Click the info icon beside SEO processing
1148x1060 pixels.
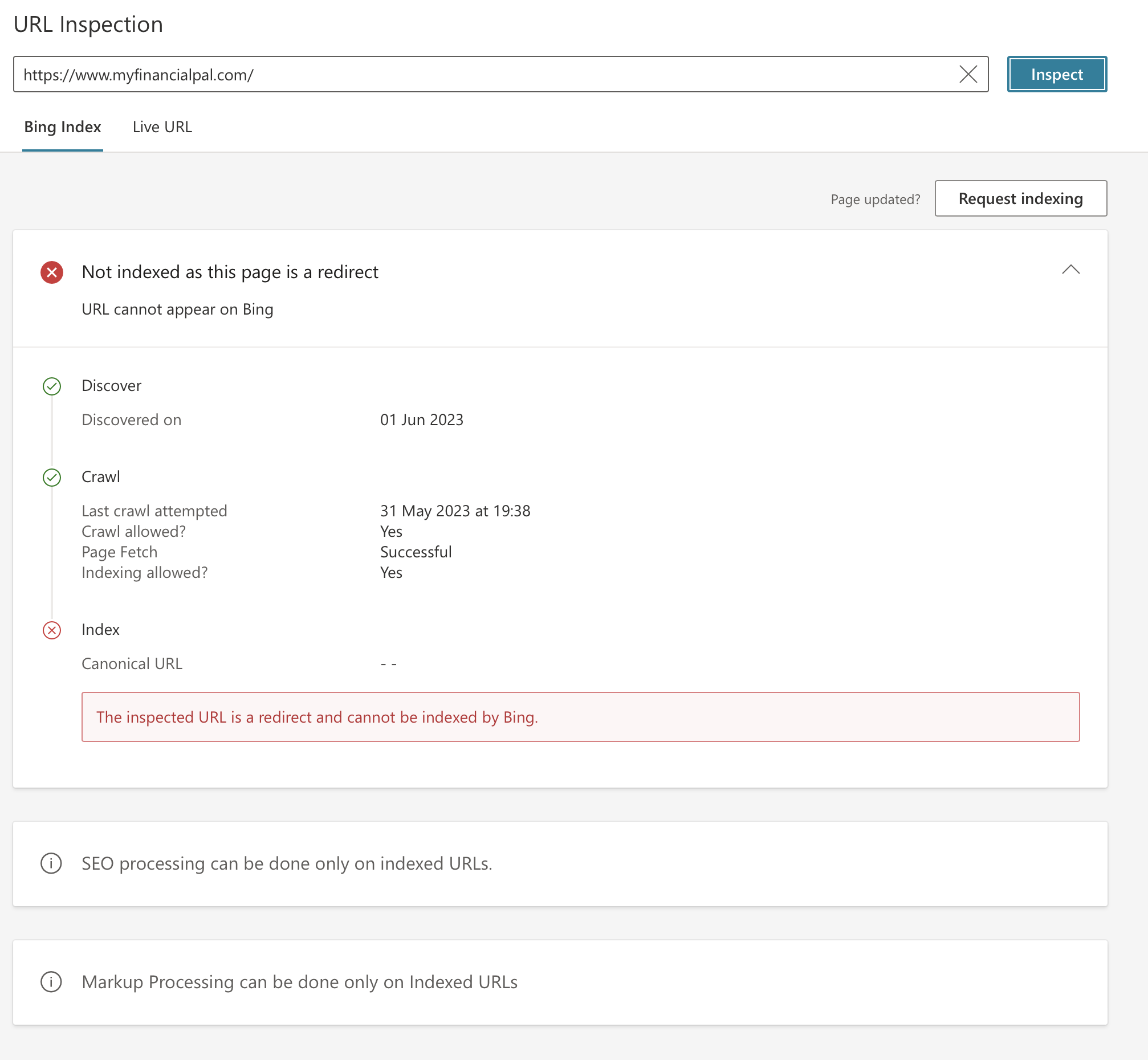tap(51, 863)
